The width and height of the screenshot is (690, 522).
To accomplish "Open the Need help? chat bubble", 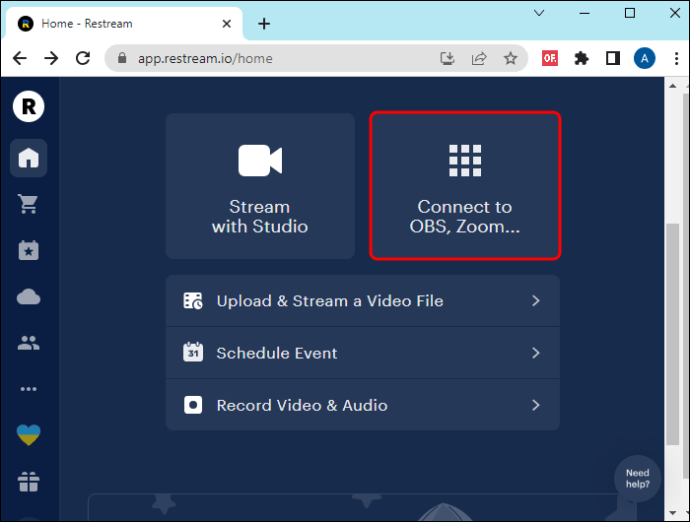I will pos(638,479).
